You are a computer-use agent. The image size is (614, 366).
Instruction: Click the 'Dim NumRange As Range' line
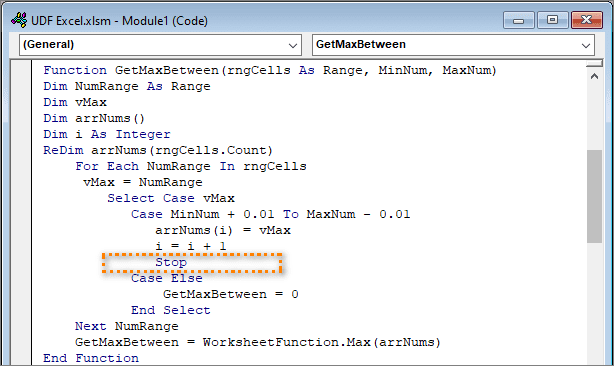click(x=127, y=87)
